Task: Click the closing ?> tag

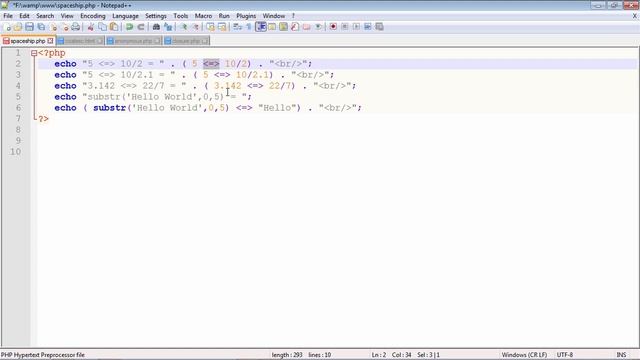Action: [43, 119]
